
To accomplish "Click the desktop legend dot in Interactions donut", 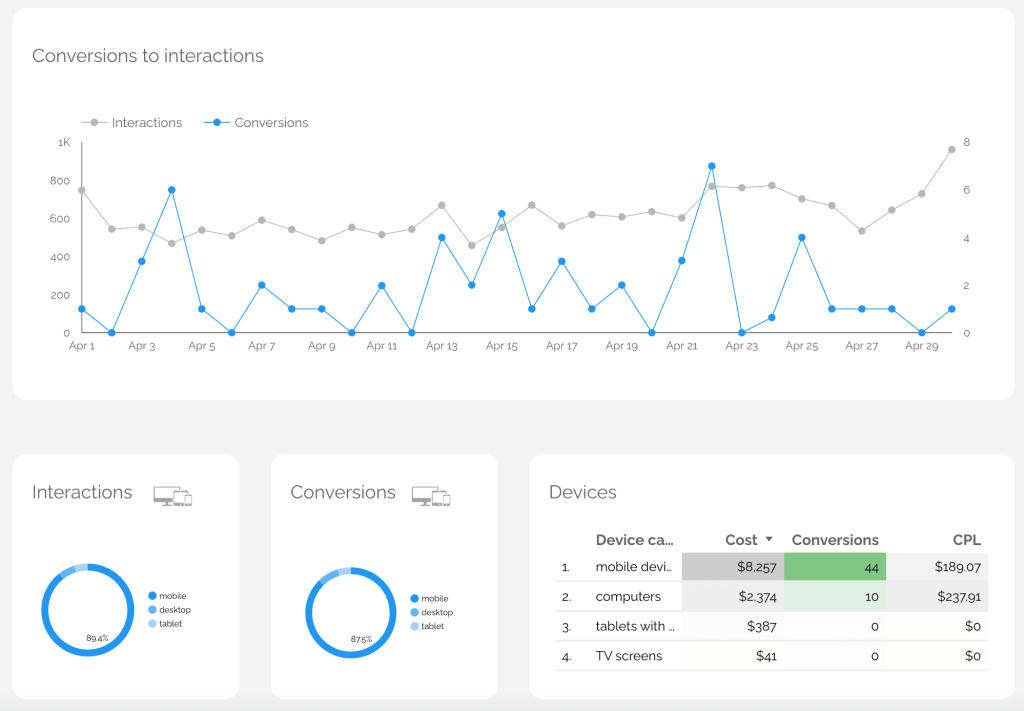I will point(152,610).
